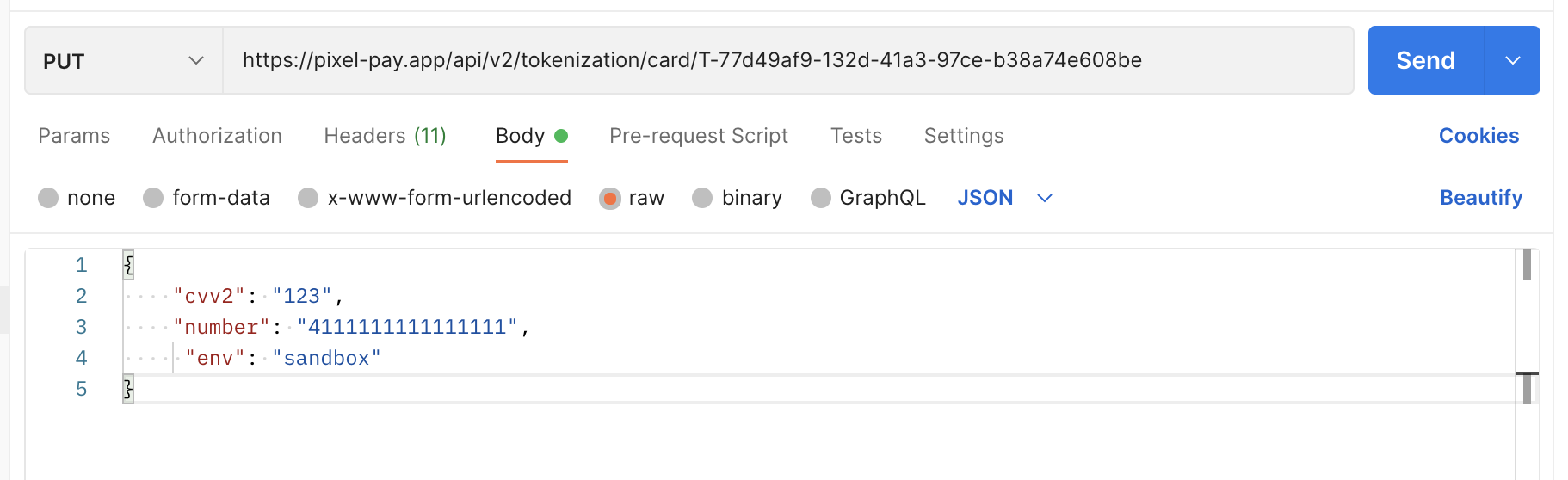Viewport: 1568px width, 480px height.
Task: Select the Body tab
Action: (521, 136)
